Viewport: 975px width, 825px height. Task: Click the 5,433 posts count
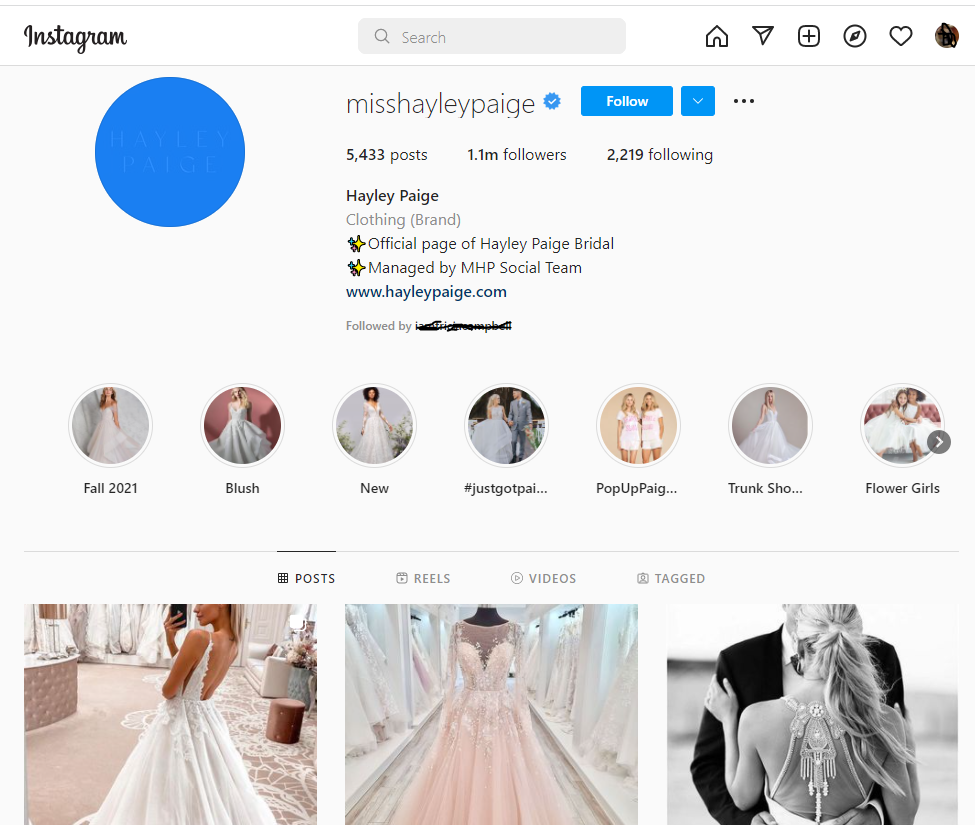pos(387,155)
